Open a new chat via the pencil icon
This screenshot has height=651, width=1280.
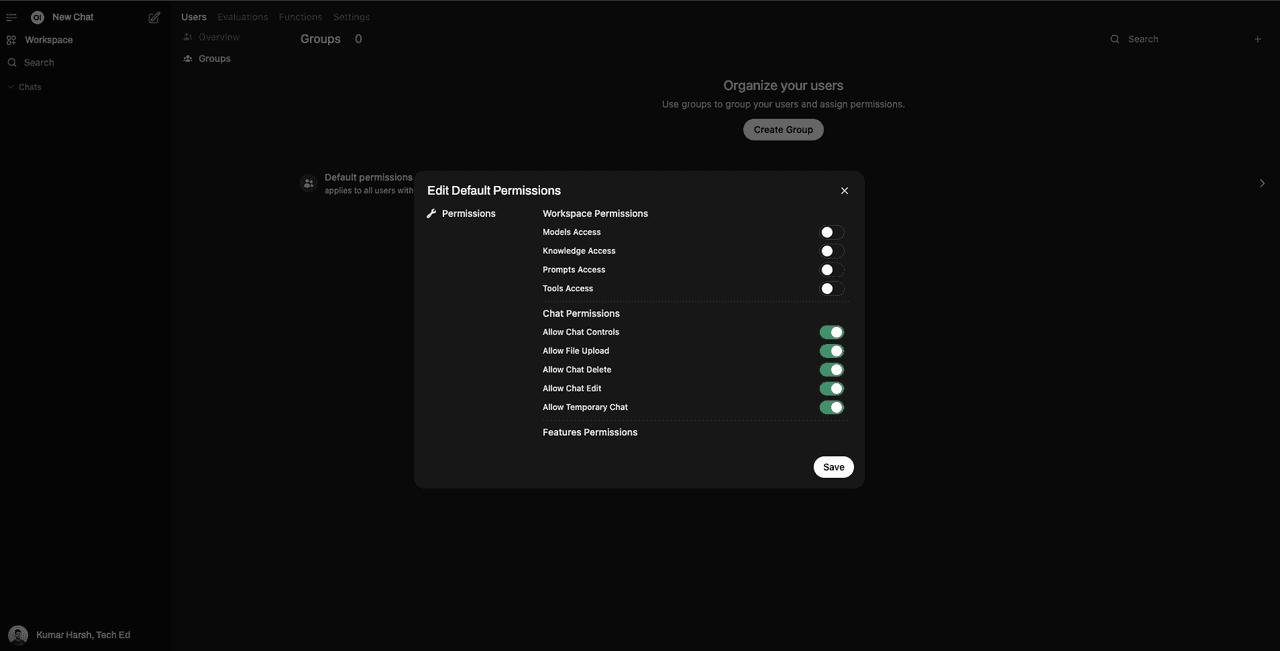[x=154, y=17]
